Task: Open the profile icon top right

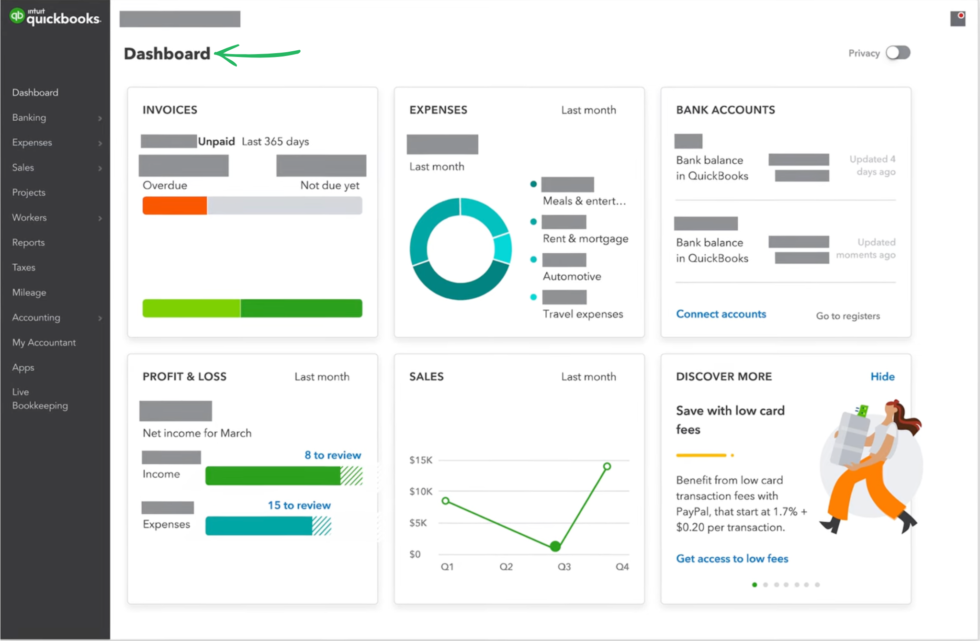Action: coord(957,17)
